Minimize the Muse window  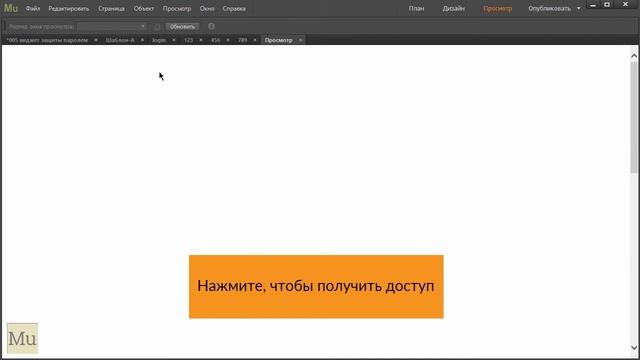point(593,5)
